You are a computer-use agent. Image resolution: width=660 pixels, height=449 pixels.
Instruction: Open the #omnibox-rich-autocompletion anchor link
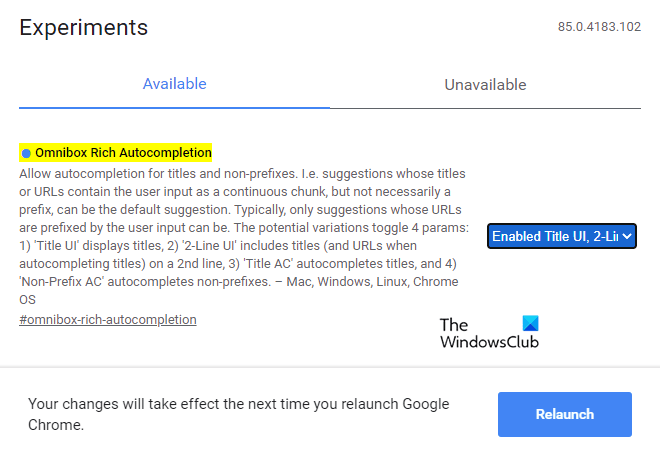point(108,319)
